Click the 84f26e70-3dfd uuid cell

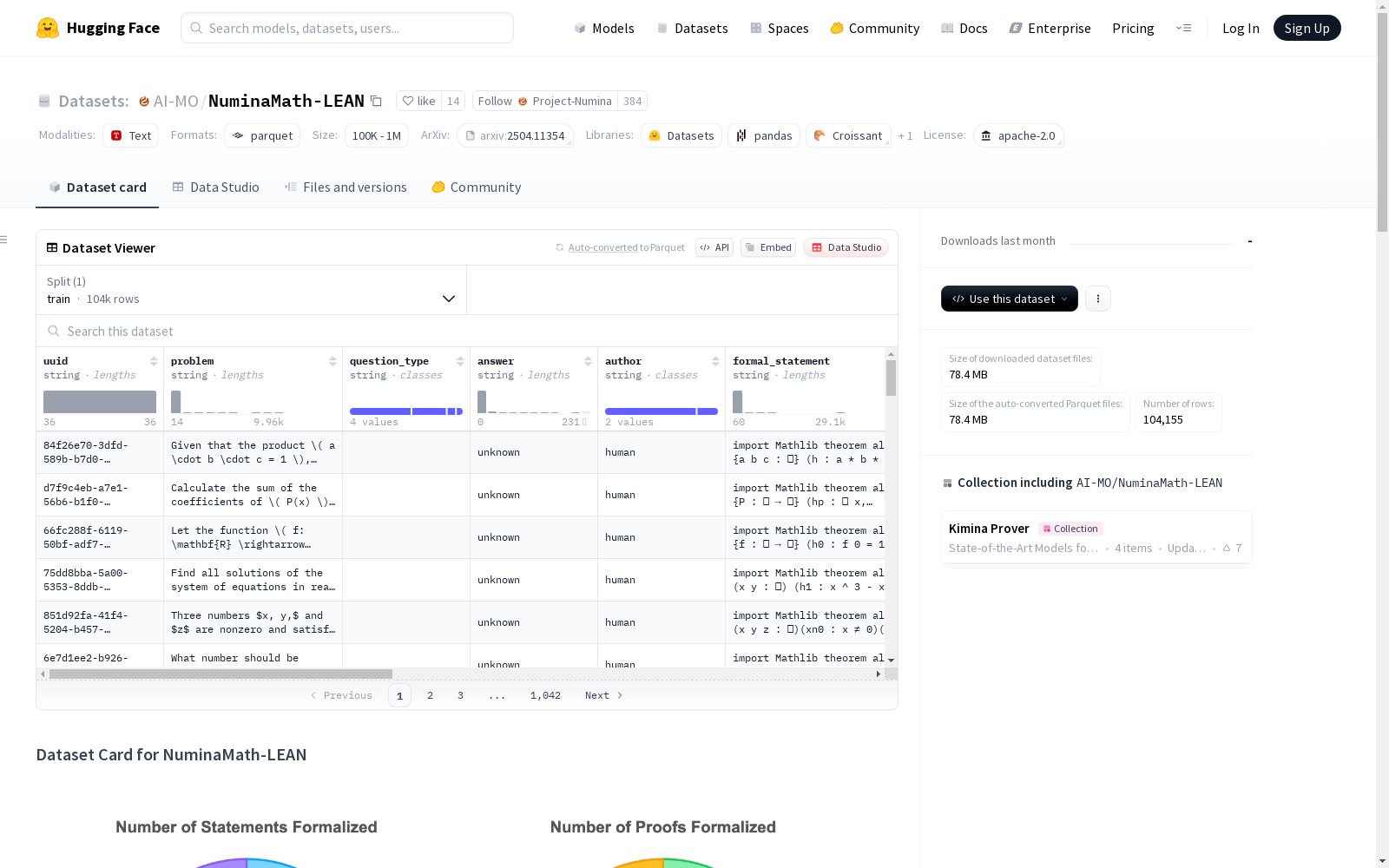coord(100,452)
